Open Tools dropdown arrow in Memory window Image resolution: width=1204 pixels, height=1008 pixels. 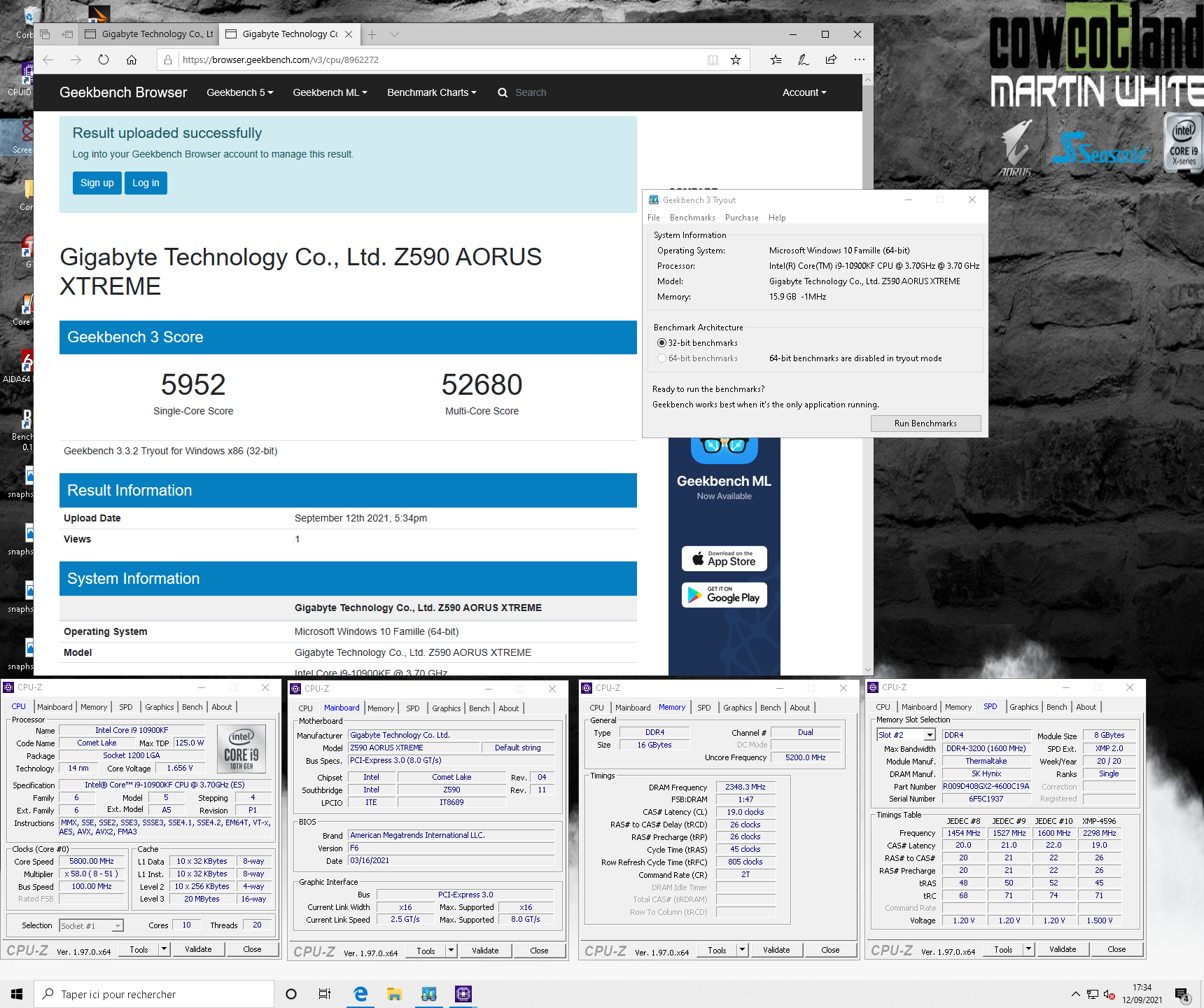click(x=742, y=950)
